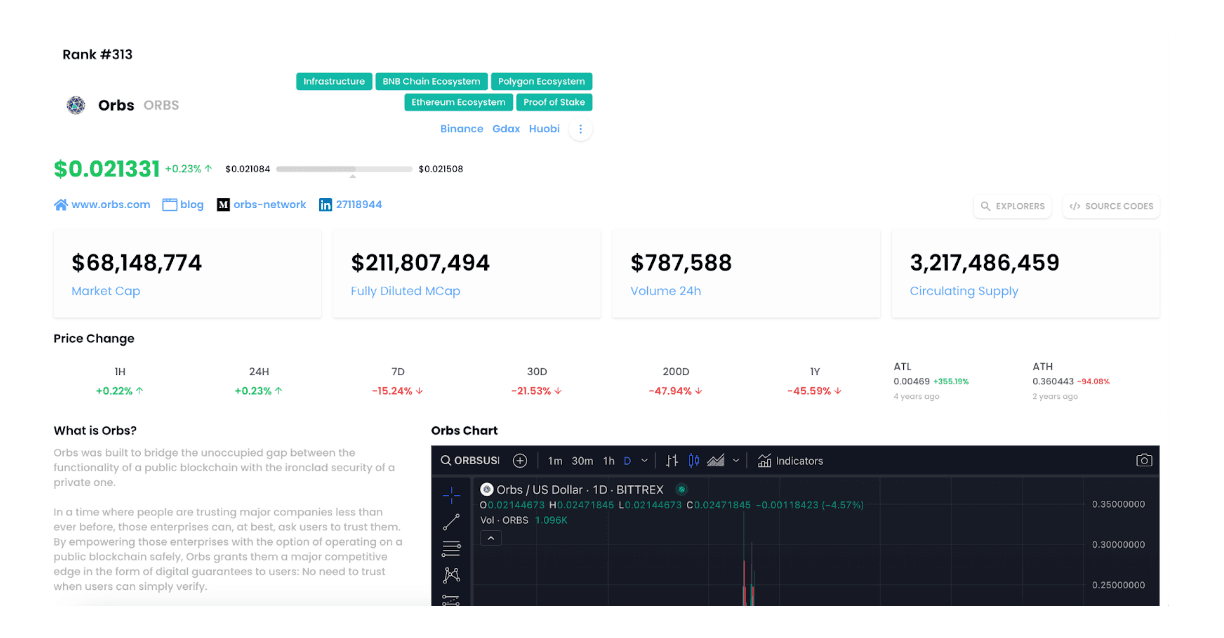Click the Orbs logo in chart legend

[x=487, y=490]
